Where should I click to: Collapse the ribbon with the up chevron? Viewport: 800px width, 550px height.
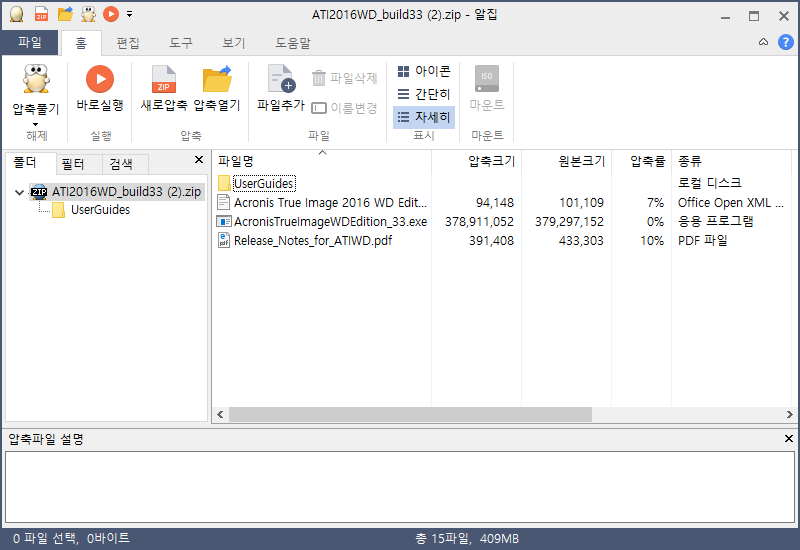tap(763, 42)
